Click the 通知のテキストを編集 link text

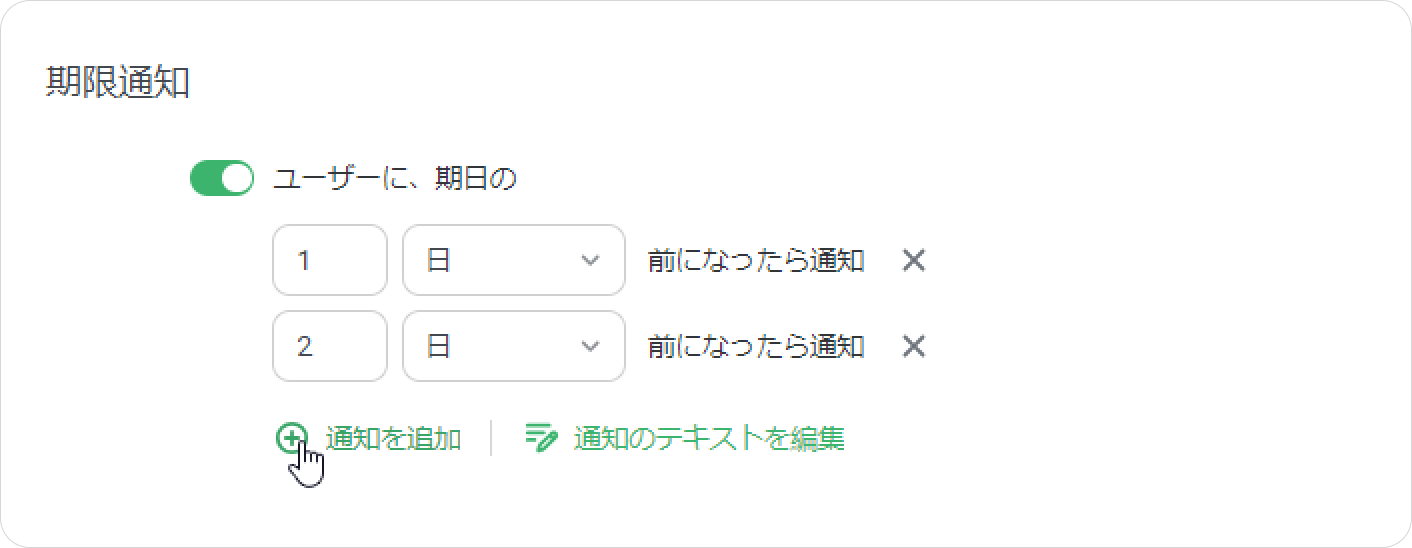(x=709, y=438)
